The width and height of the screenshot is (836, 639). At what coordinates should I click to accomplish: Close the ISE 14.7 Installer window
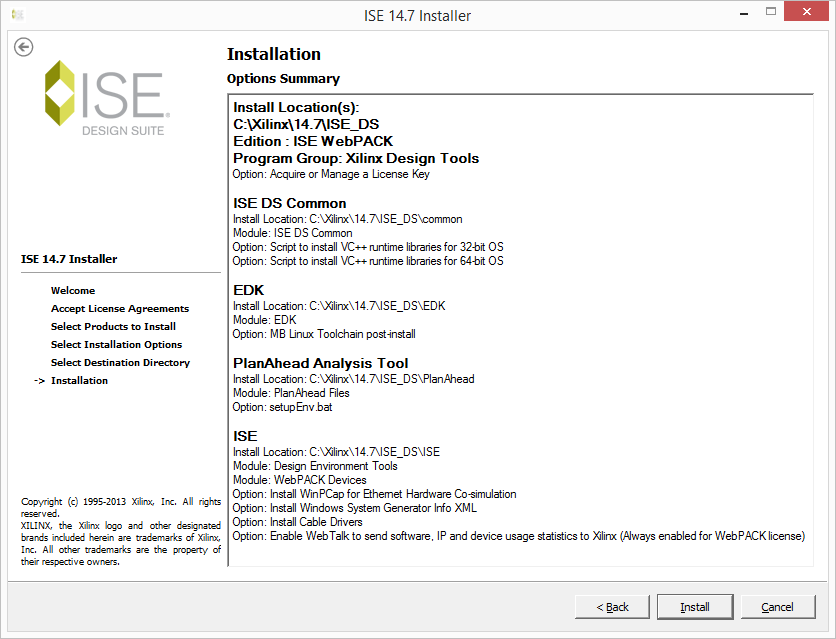[807, 11]
